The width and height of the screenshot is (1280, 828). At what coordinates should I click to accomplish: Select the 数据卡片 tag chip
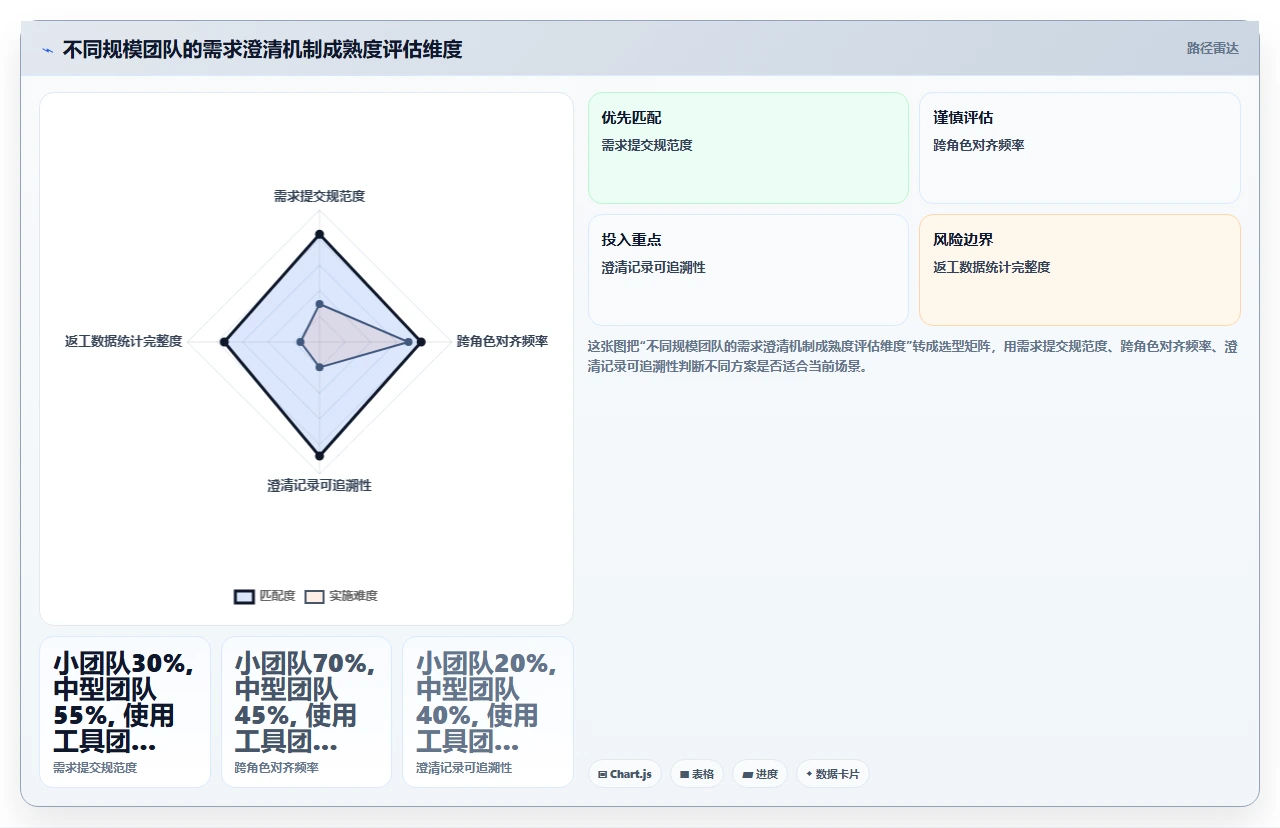point(833,774)
